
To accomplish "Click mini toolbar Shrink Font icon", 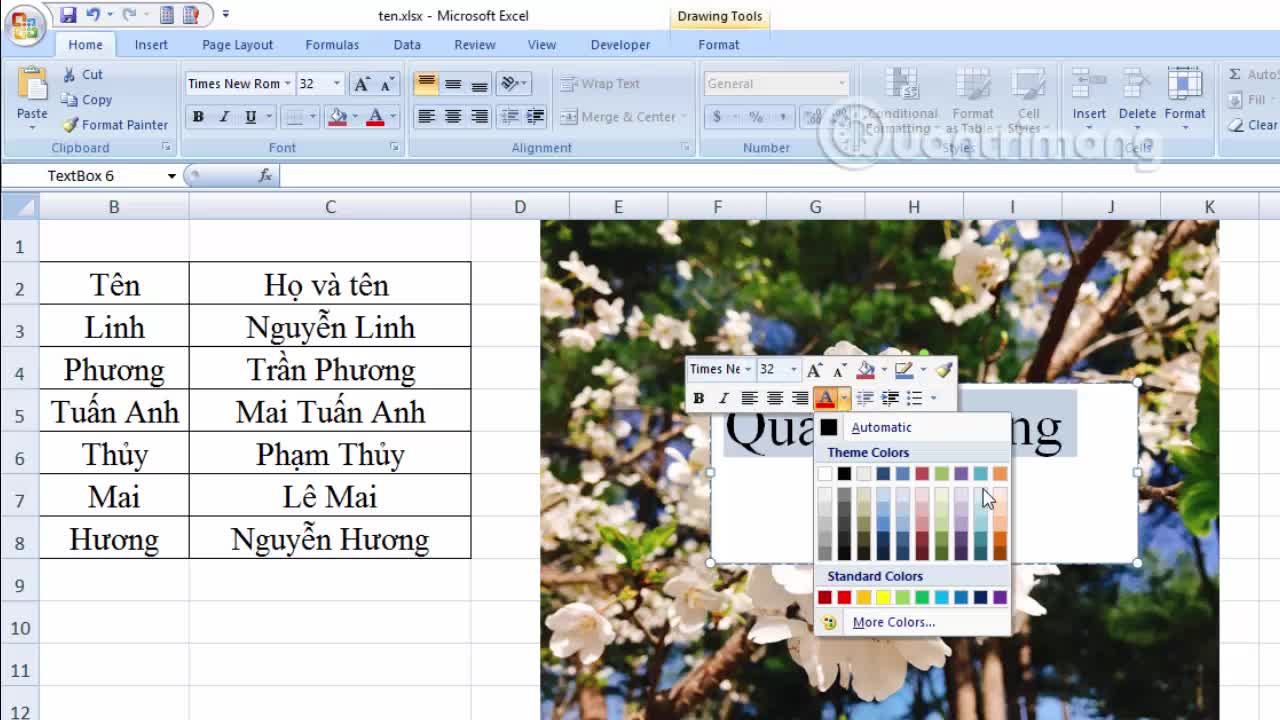I will (x=839, y=370).
